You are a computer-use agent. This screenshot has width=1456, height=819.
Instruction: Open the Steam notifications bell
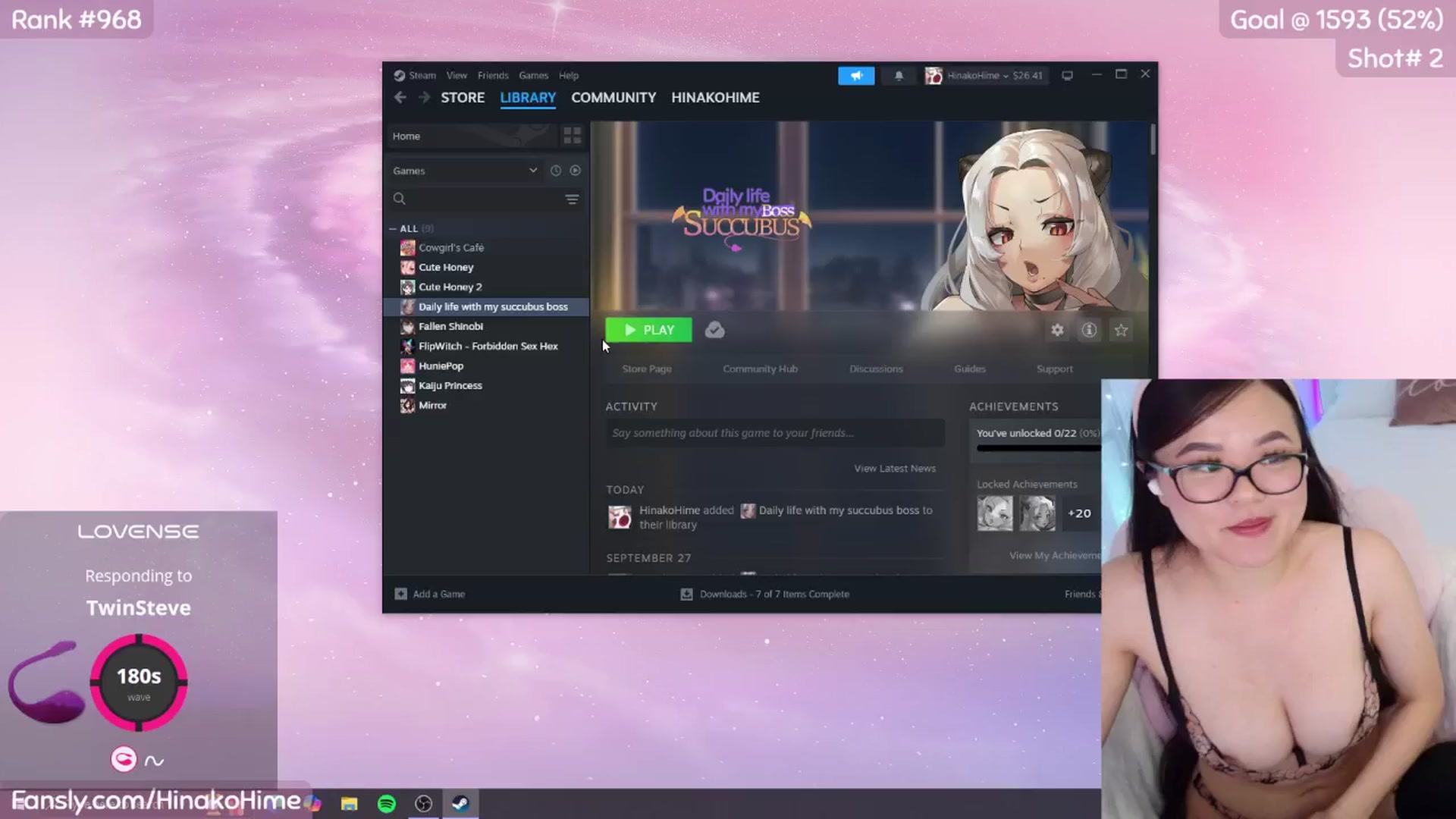tap(899, 76)
